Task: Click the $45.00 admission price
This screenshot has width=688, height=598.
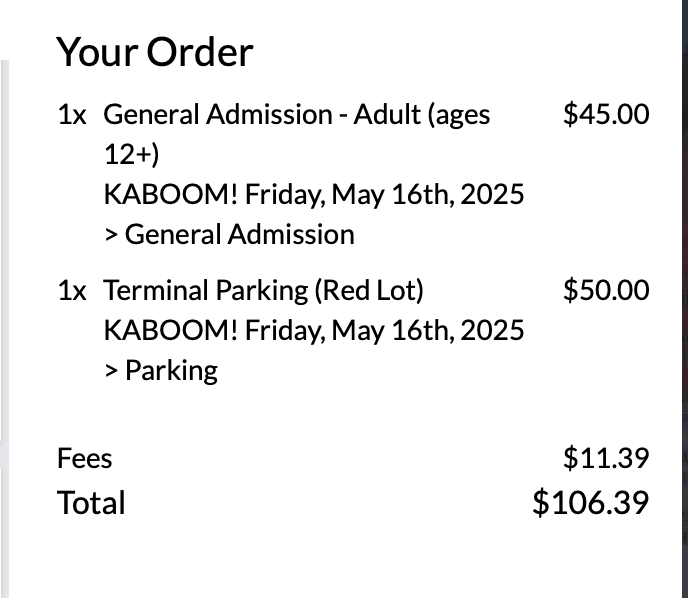Action: 606,114
